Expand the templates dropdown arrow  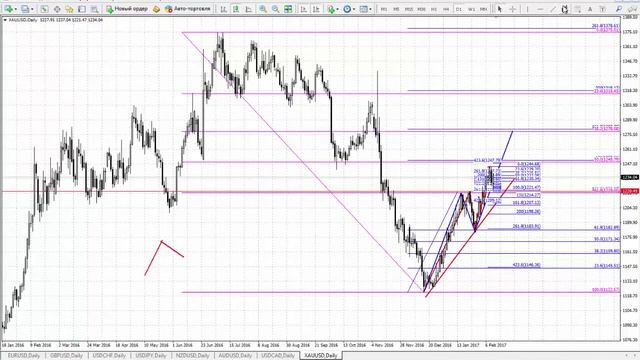pos(370,9)
